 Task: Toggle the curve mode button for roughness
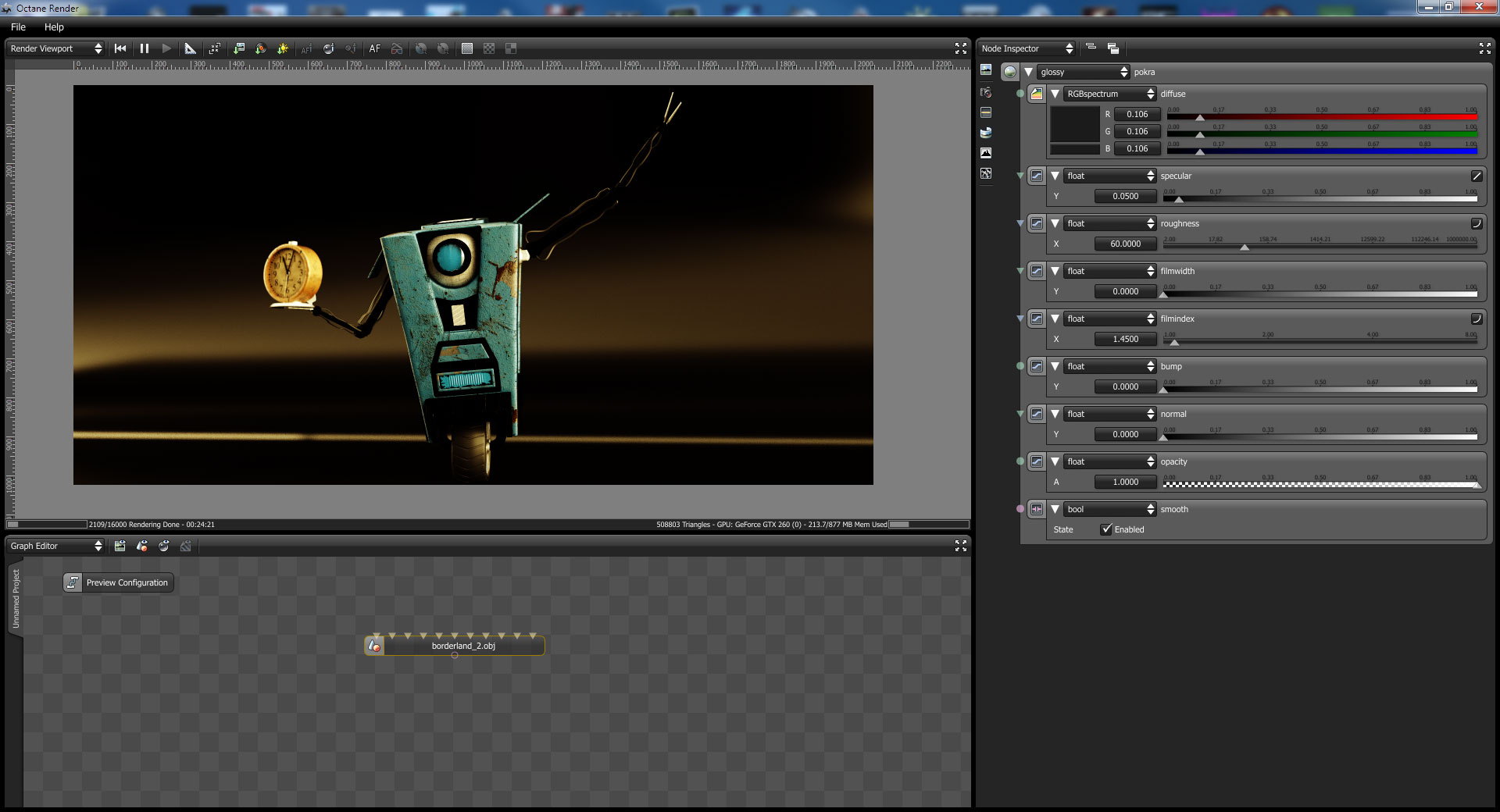click(x=1477, y=223)
